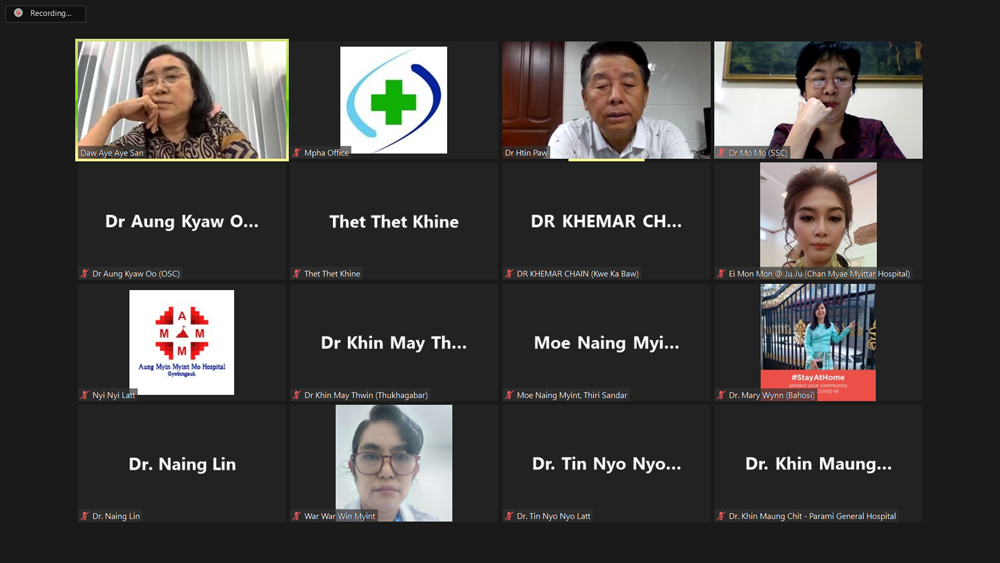Image resolution: width=1000 pixels, height=563 pixels.
Task: Click muted mic icon beside Dr Aung Kyaw Oo (OSC)
Action: click(84, 274)
